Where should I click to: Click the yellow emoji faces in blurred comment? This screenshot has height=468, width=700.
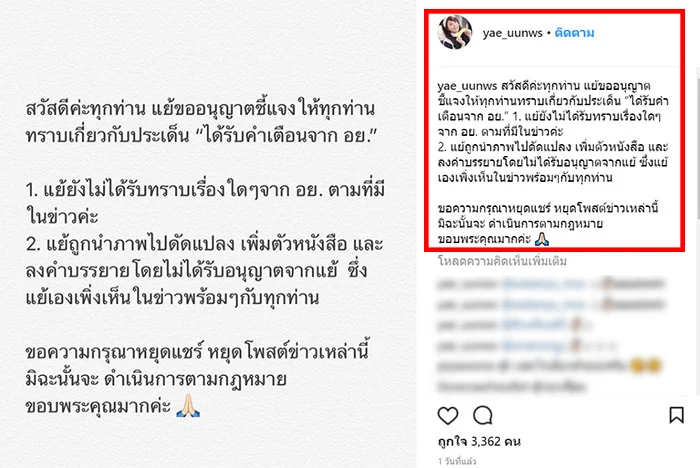click(x=645, y=366)
